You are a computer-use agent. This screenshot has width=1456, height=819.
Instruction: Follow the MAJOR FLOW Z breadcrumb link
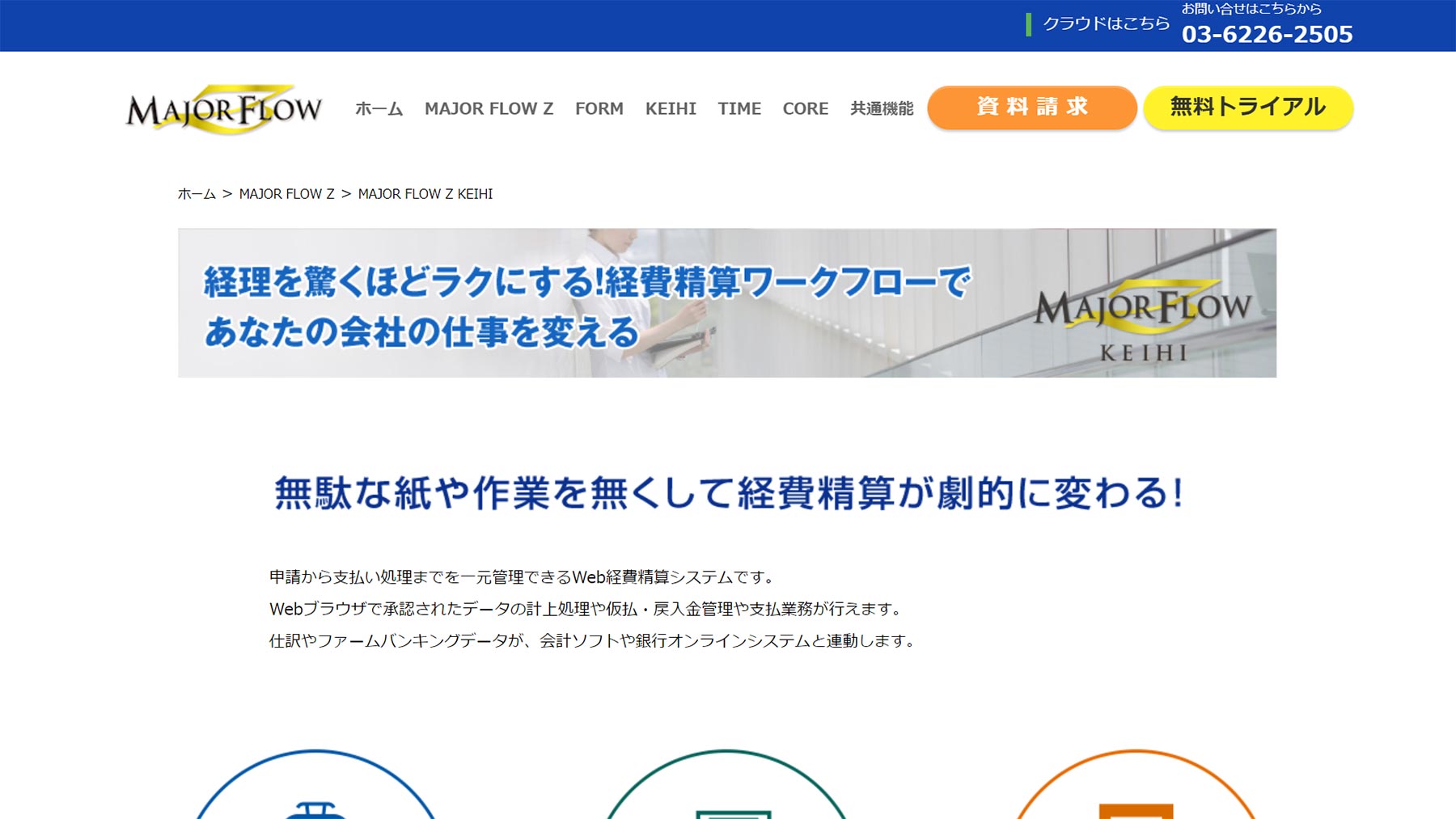pos(286,194)
